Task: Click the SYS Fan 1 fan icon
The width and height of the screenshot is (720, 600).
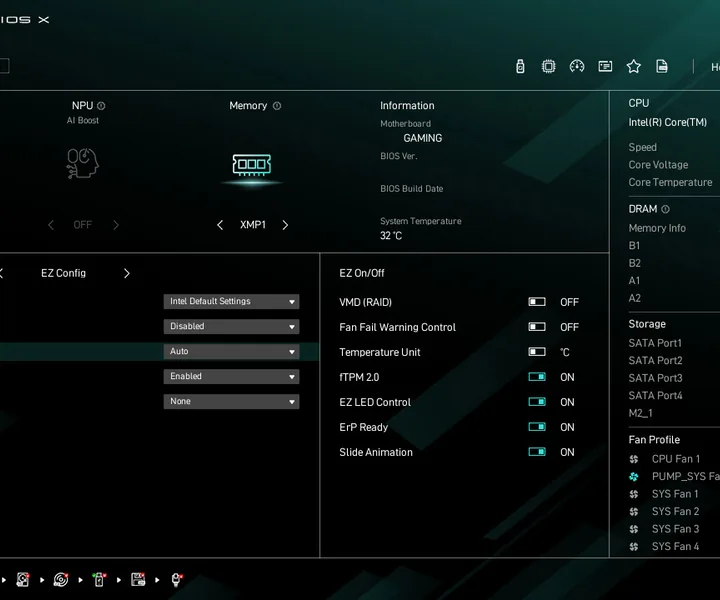Action: tap(634, 494)
